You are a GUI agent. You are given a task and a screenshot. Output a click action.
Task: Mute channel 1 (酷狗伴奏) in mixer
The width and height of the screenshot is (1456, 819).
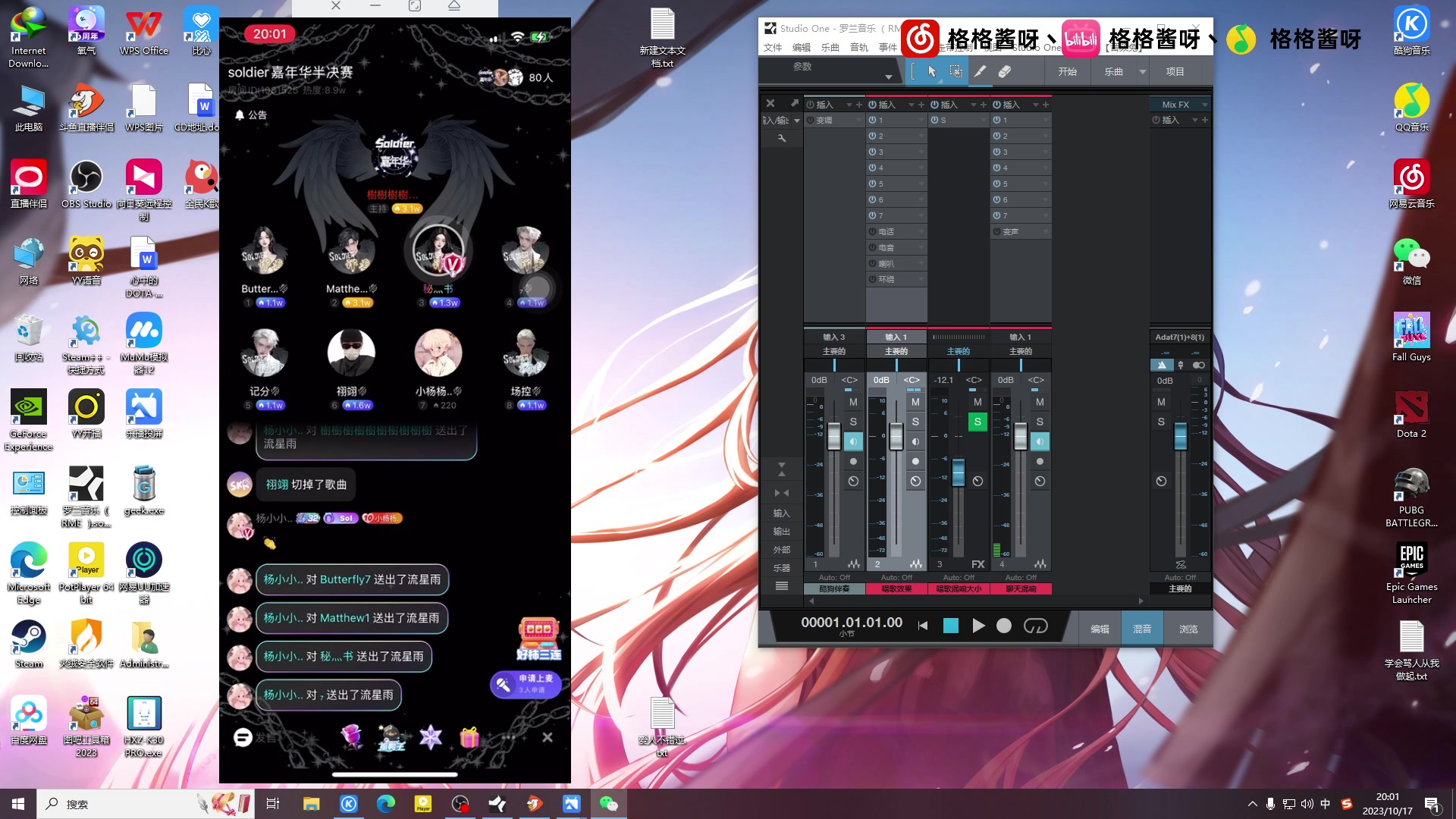pos(853,402)
